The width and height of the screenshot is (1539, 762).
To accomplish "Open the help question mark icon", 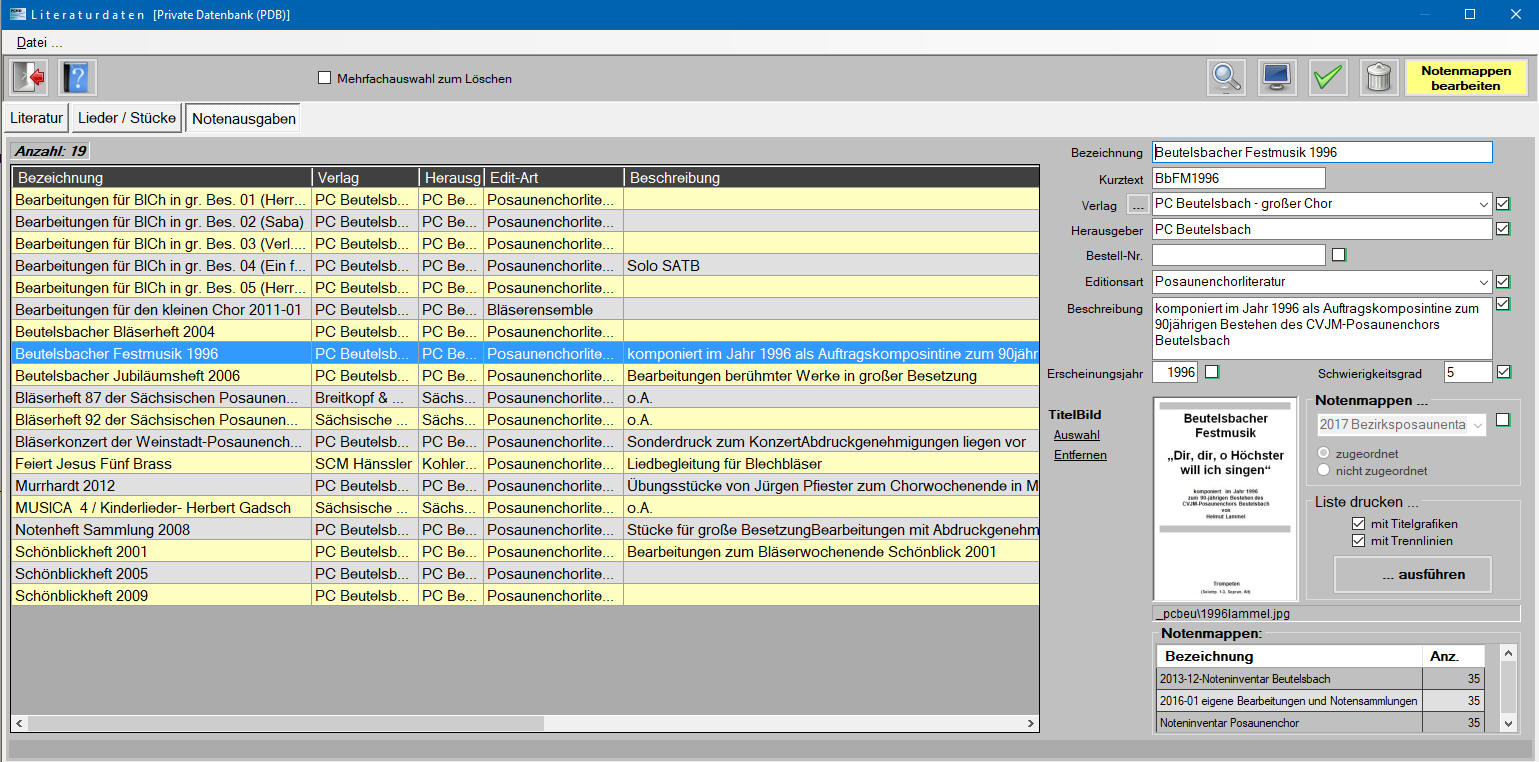I will [x=78, y=77].
